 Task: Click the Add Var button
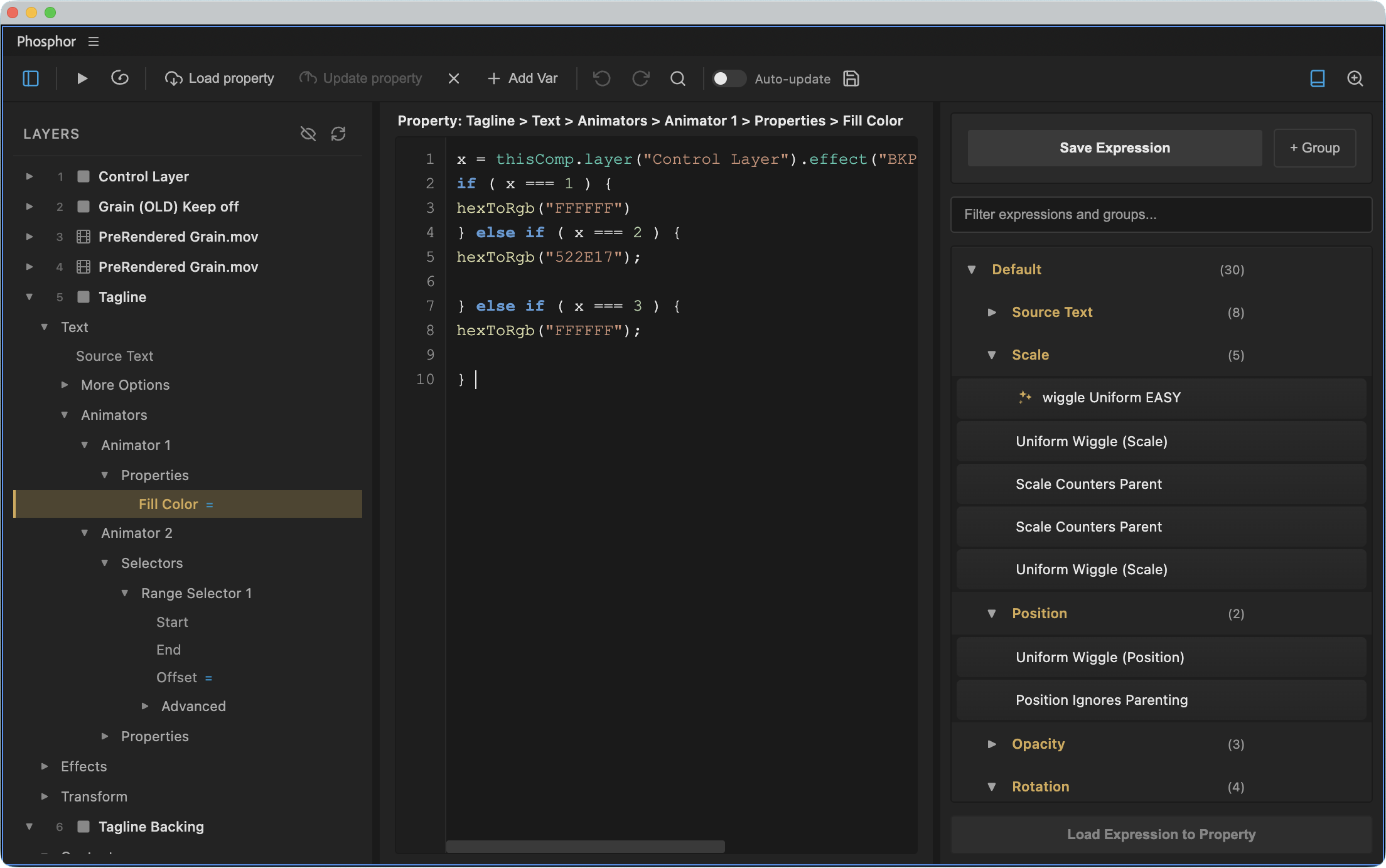(x=522, y=78)
